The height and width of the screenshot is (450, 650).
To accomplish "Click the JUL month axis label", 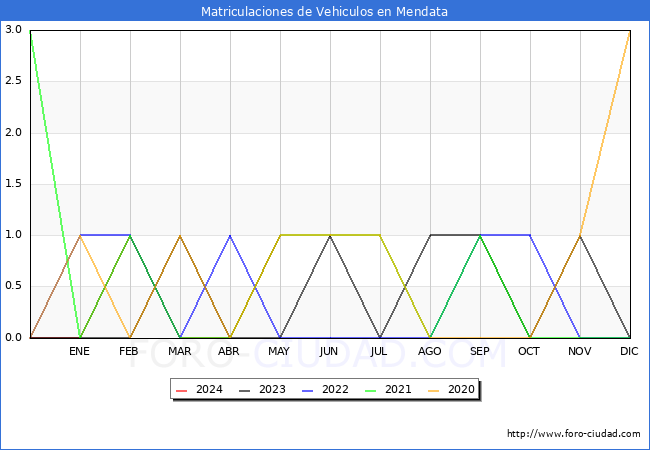I will (379, 351).
